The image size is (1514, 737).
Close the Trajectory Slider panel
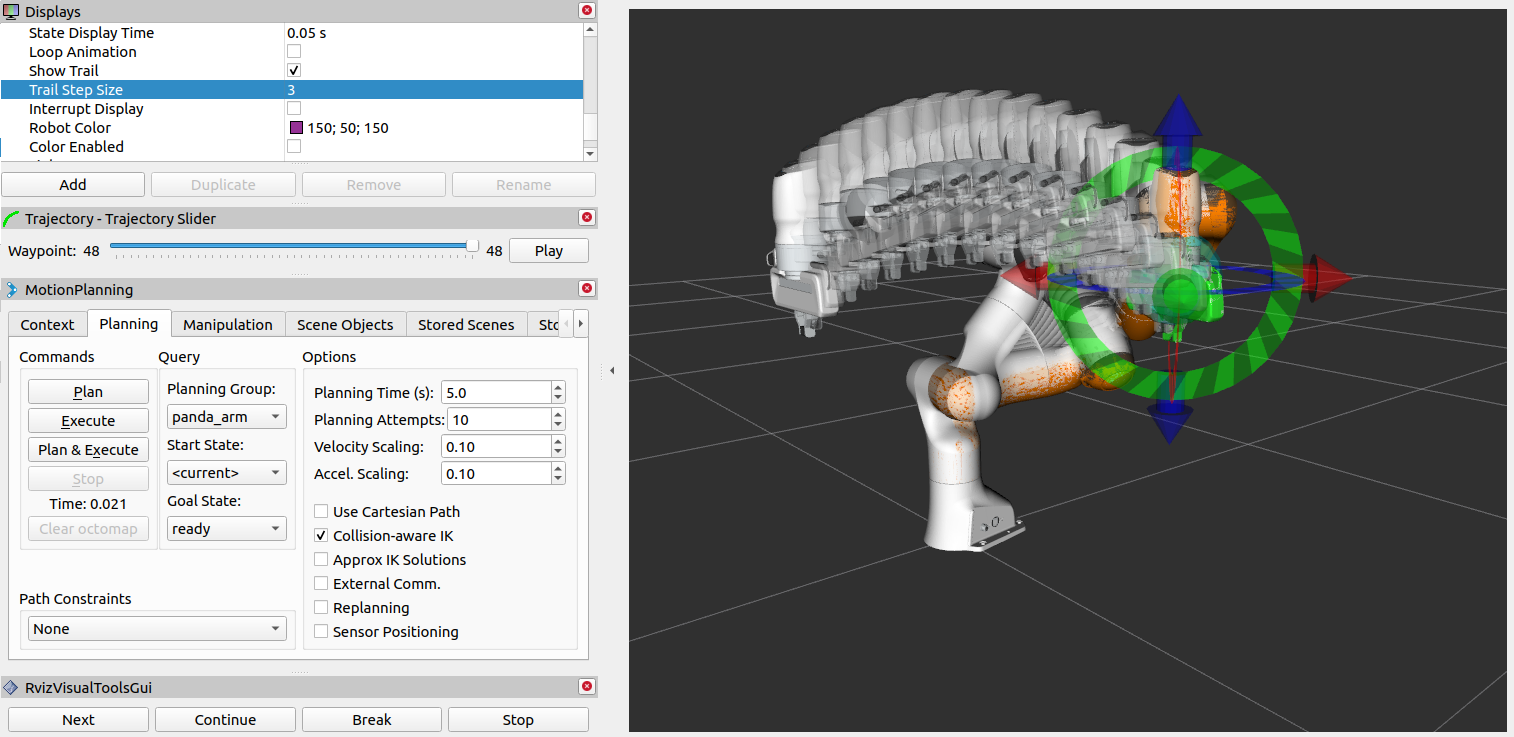(587, 217)
